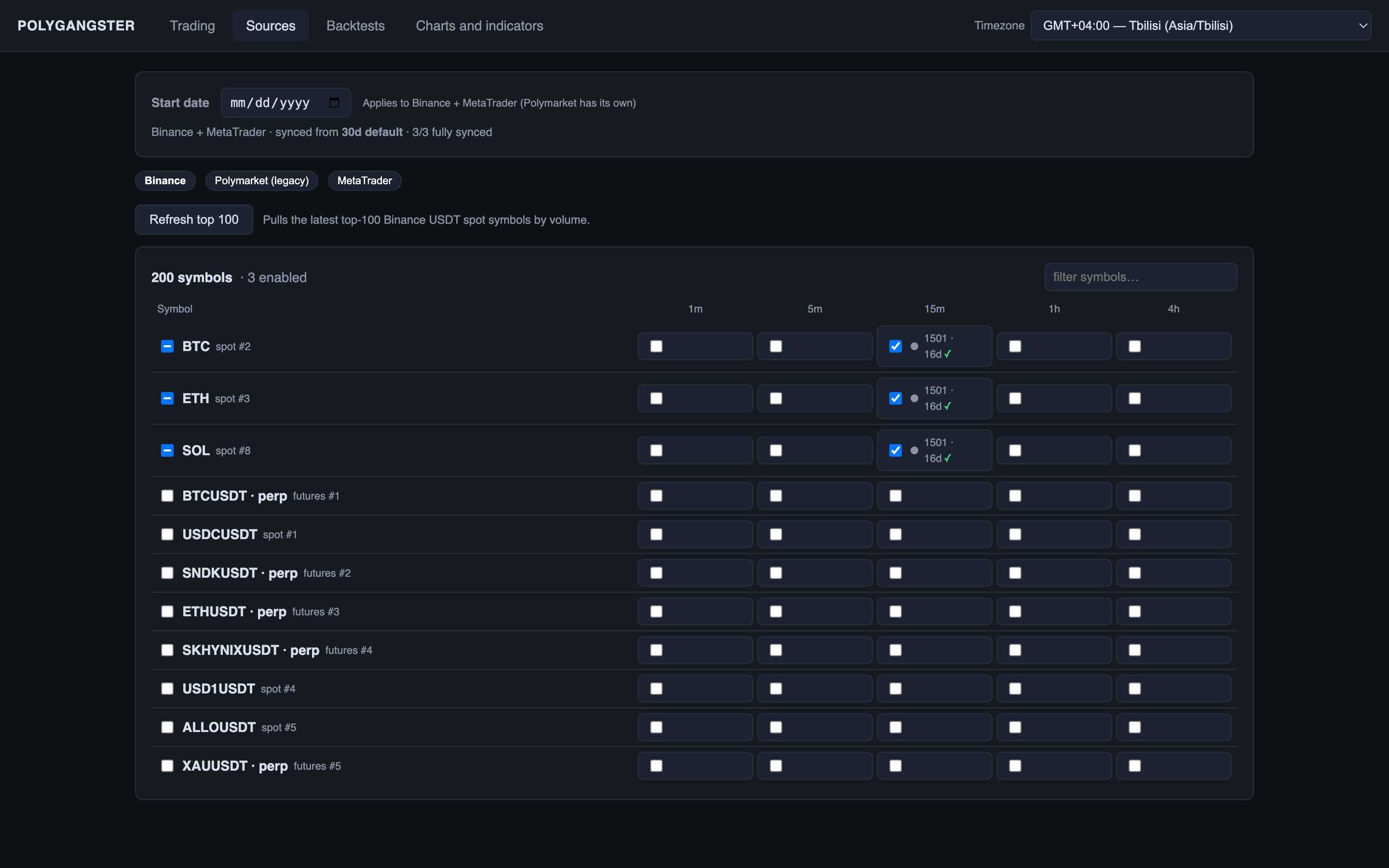Check the SNDKUSDT perp row checkbox
Viewport: 1389px width, 868px height.
pyautogui.click(x=167, y=573)
